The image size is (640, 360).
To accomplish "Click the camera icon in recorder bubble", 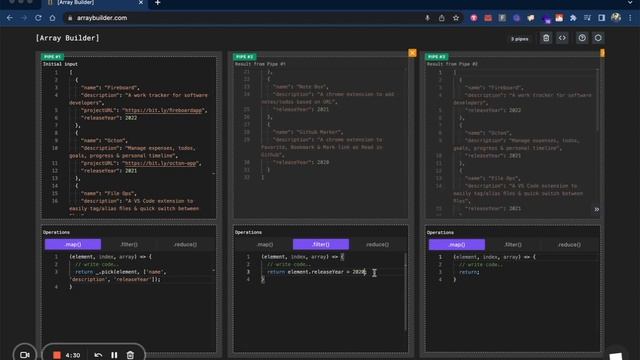I will click(24, 355).
